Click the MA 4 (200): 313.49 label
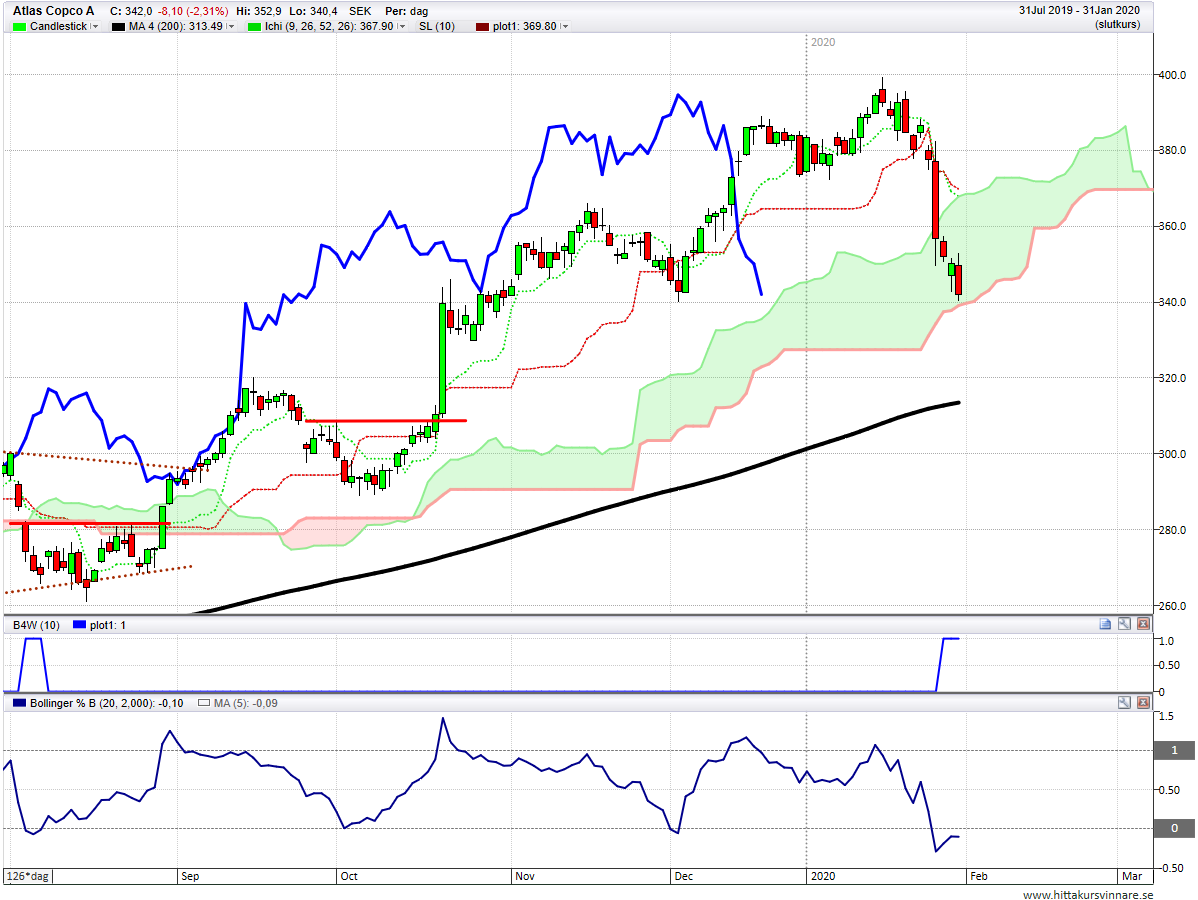Image resolution: width=1198 pixels, height=900 pixels. tap(176, 26)
